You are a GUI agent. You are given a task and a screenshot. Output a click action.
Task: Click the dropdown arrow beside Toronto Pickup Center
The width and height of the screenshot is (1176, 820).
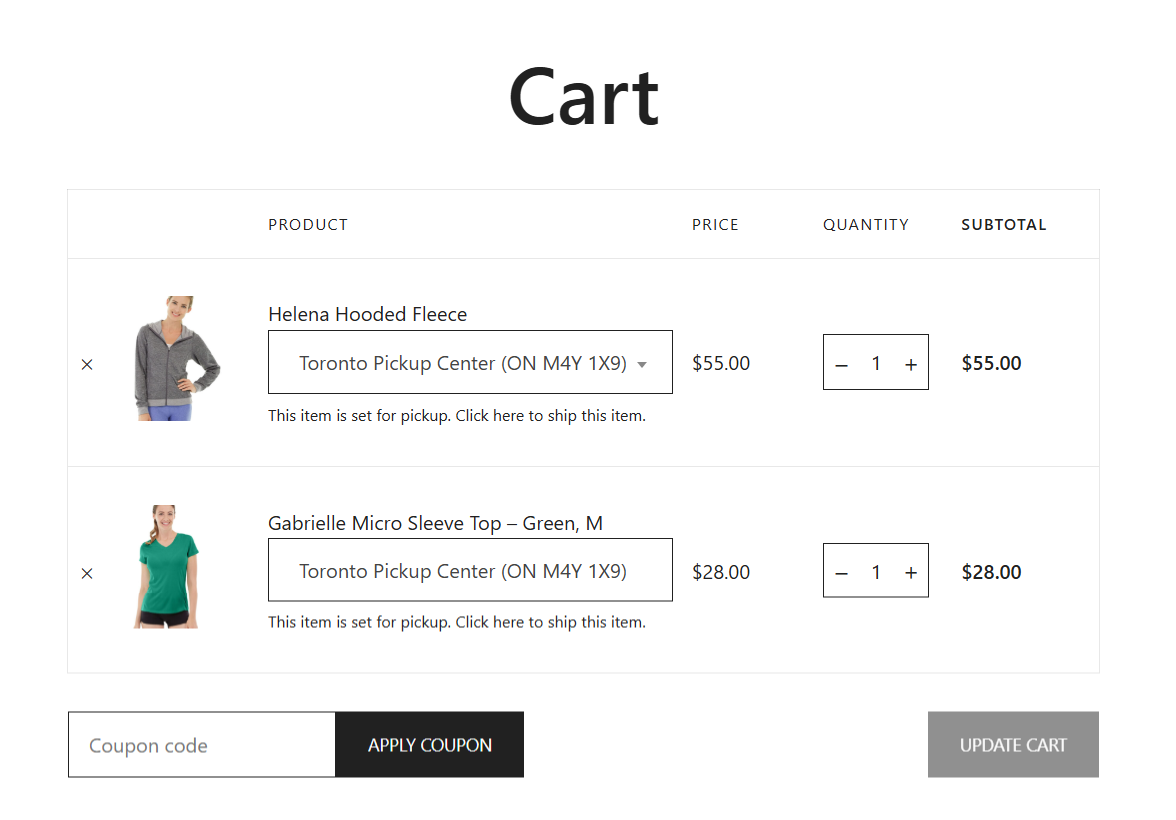pyautogui.click(x=642, y=362)
